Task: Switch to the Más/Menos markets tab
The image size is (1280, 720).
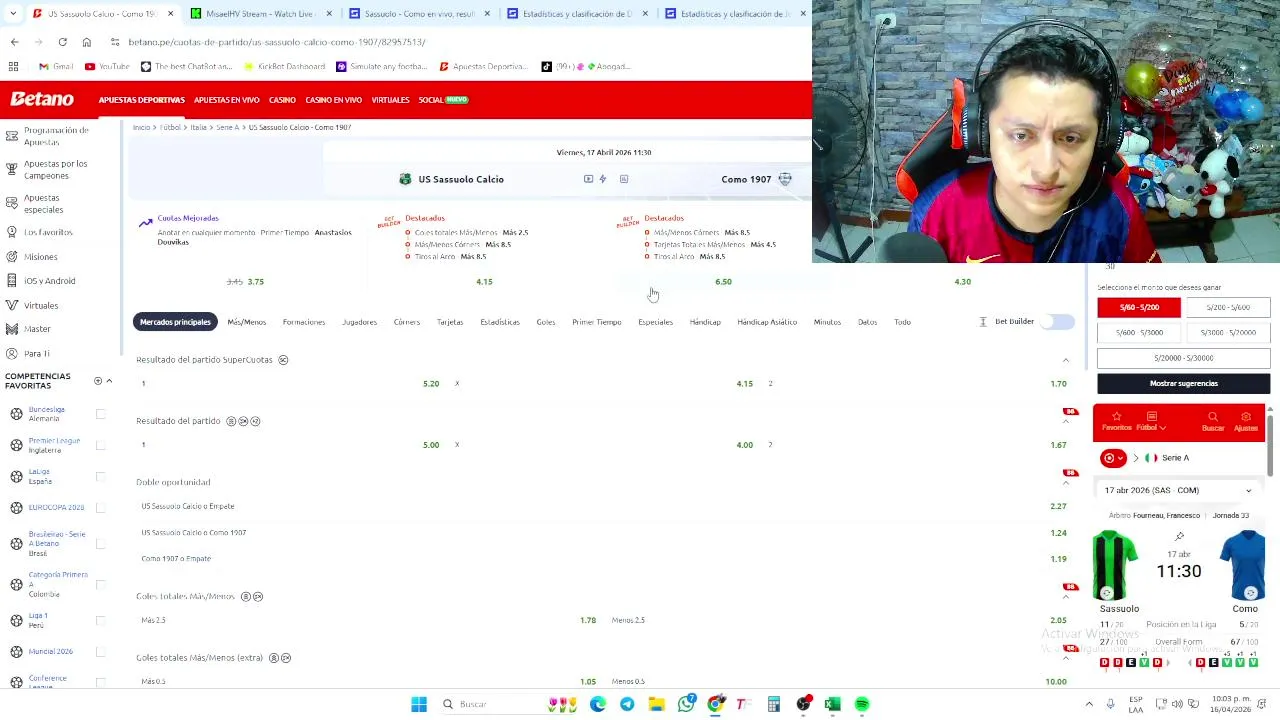Action: (246, 322)
